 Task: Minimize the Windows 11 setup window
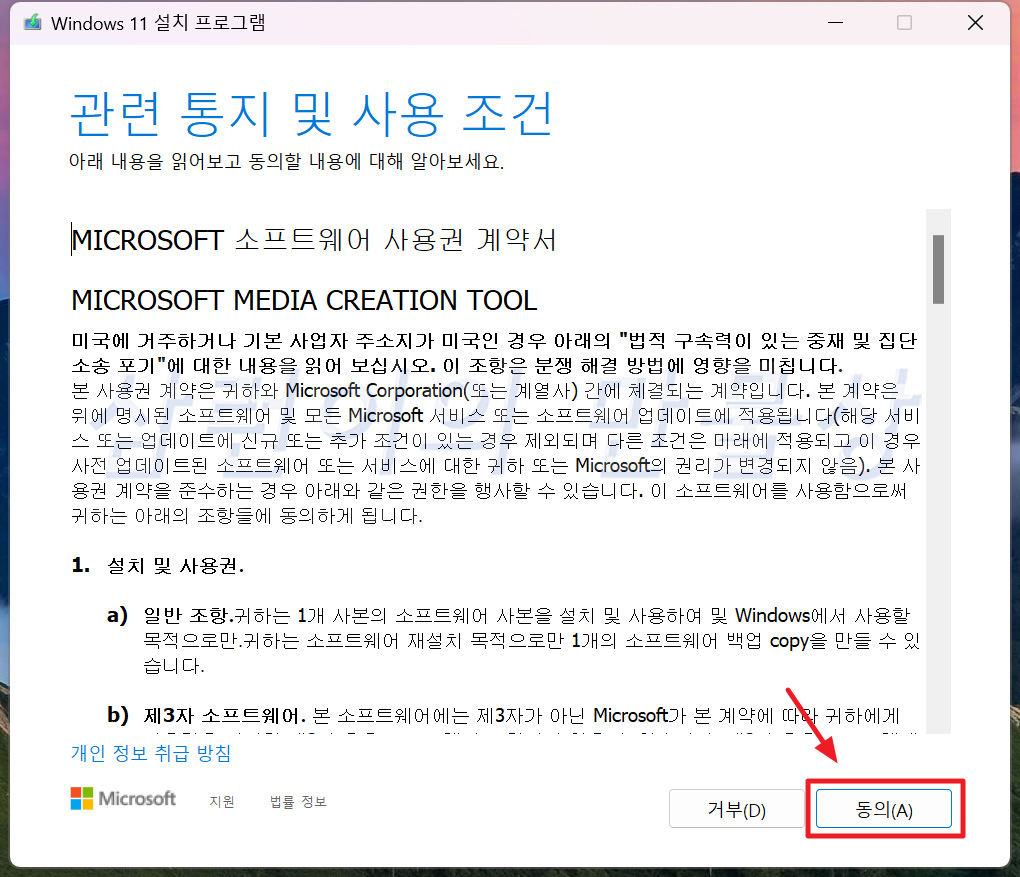point(835,23)
